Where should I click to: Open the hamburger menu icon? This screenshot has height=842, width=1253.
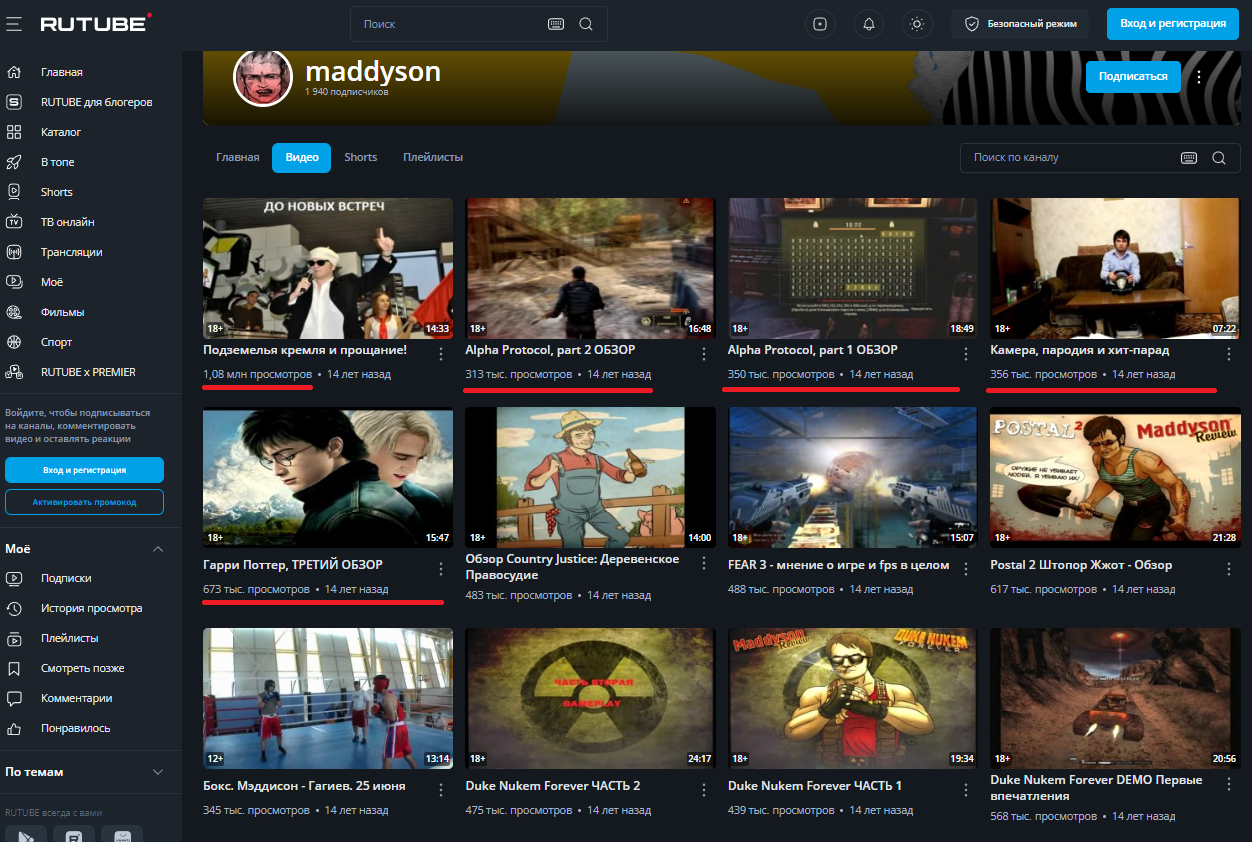click(x=14, y=23)
